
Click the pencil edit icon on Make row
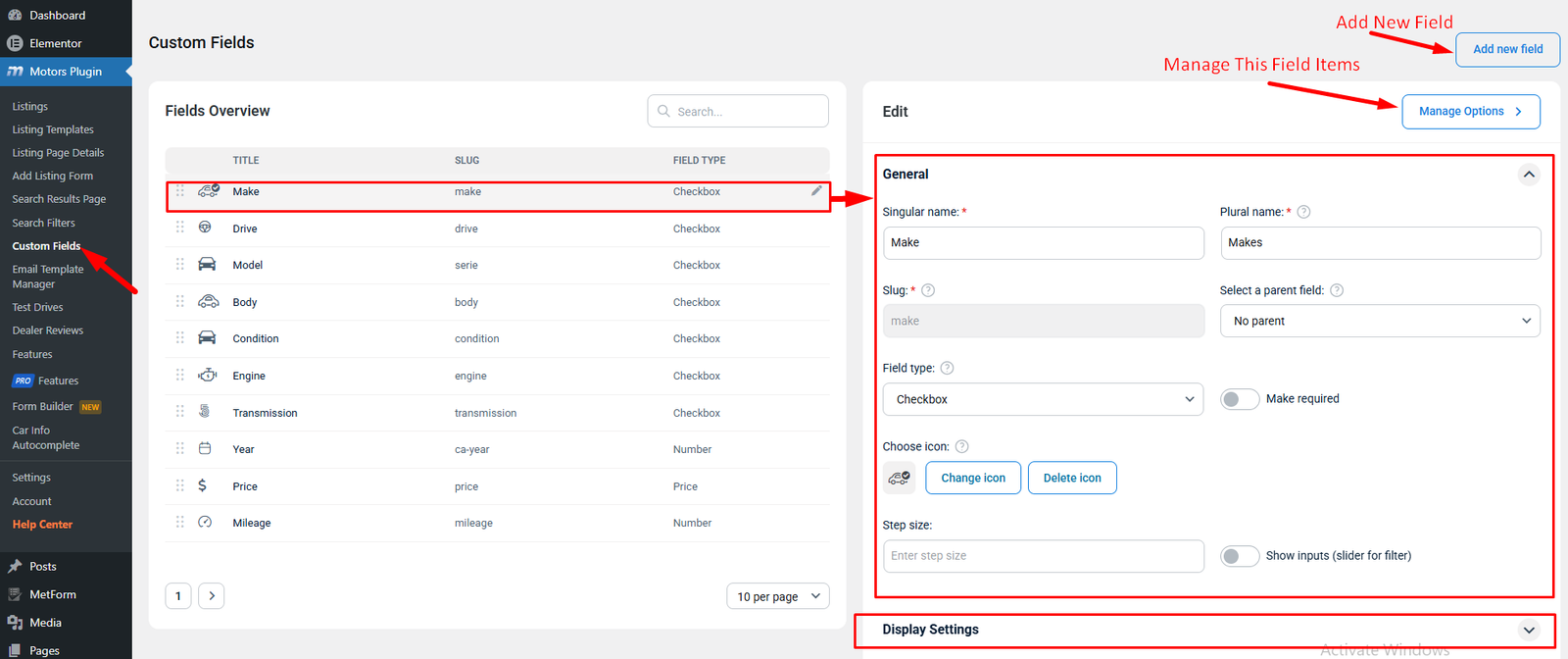point(816,191)
